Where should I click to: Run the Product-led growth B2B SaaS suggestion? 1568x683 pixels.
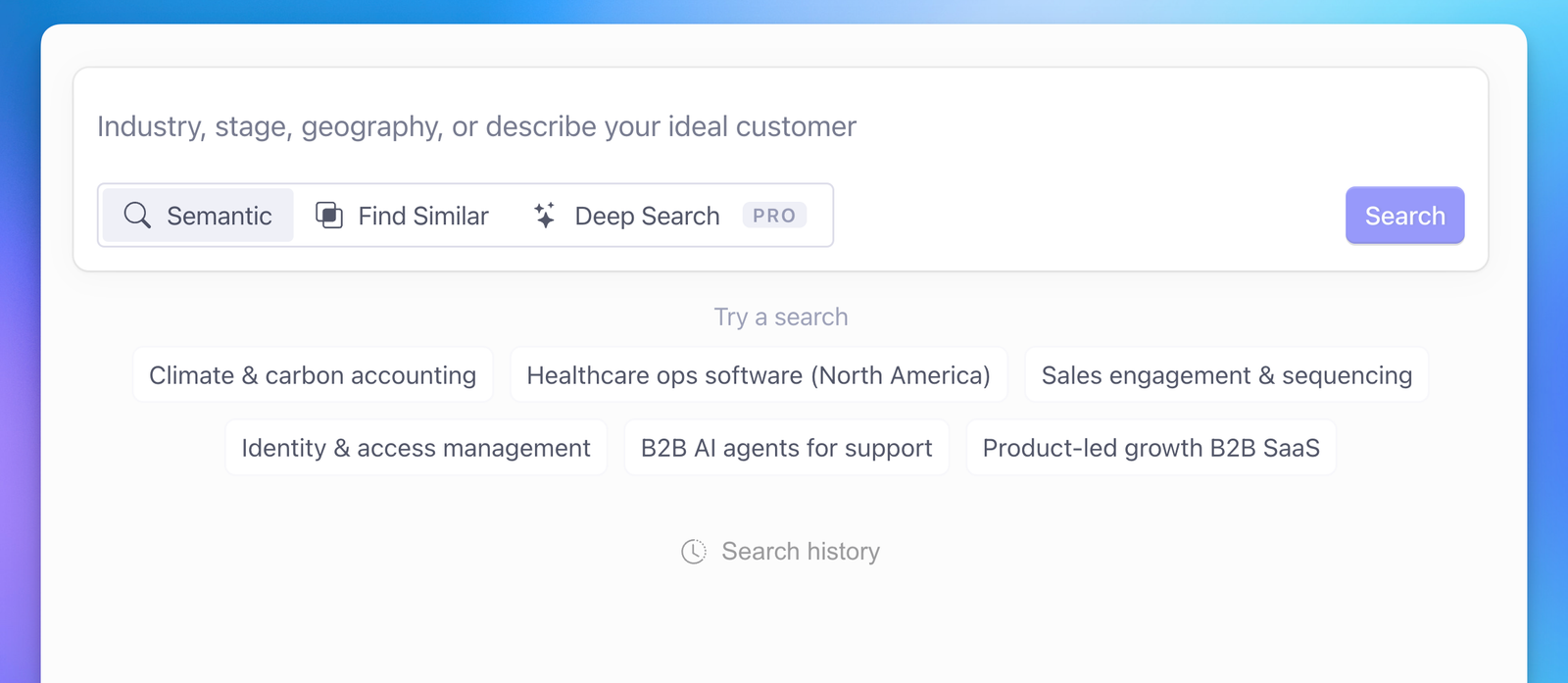pyautogui.click(x=1151, y=448)
